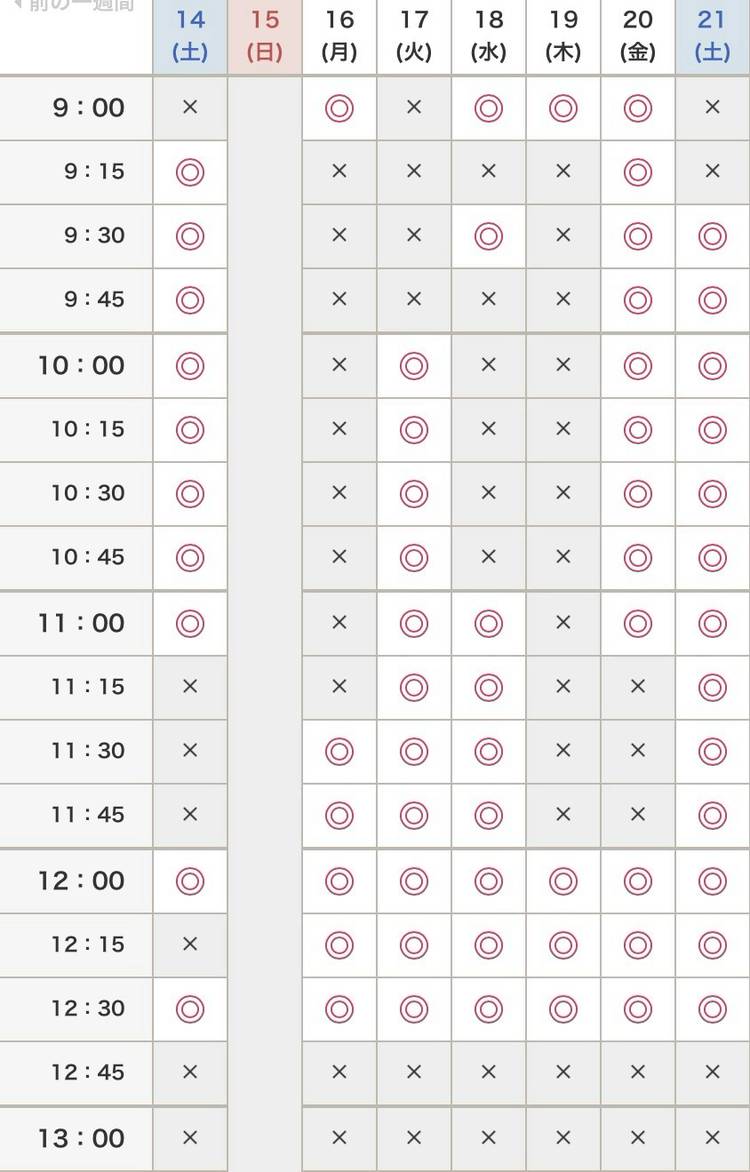Select the 11:15 slot on Tuesday the 17th
Screen dimensions: 750x1172
point(414,687)
